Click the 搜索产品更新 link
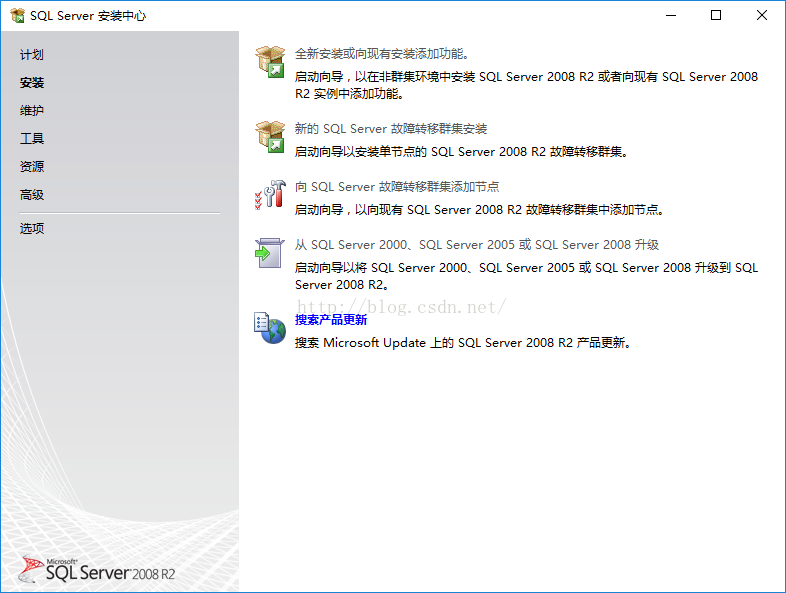The width and height of the screenshot is (786, 593). pos(331,320)
